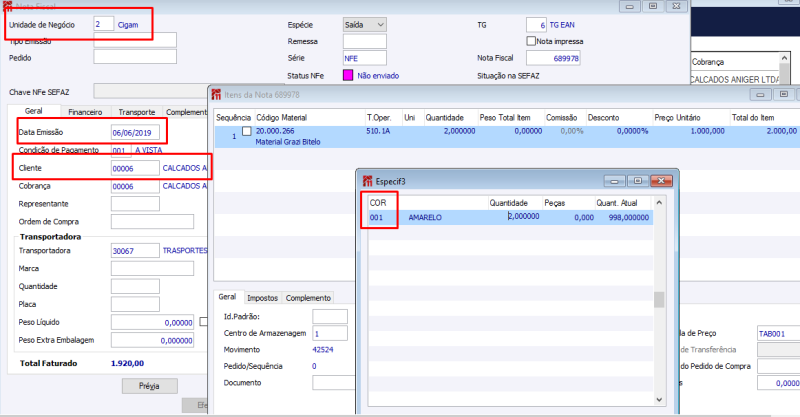Click the Remessa input field
The height and width of the screenshot is (417, 800).
point(365,41)
